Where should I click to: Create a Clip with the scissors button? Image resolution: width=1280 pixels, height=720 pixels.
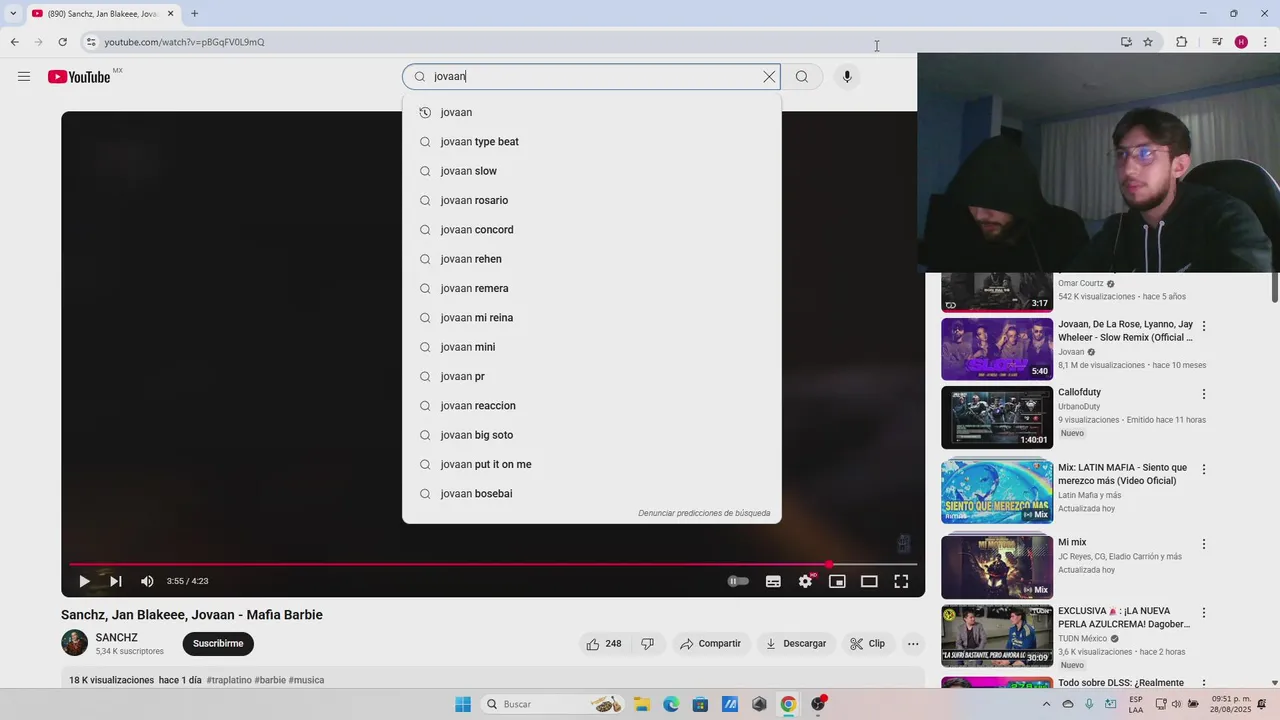pyautogui.click(x=867, y=644)
